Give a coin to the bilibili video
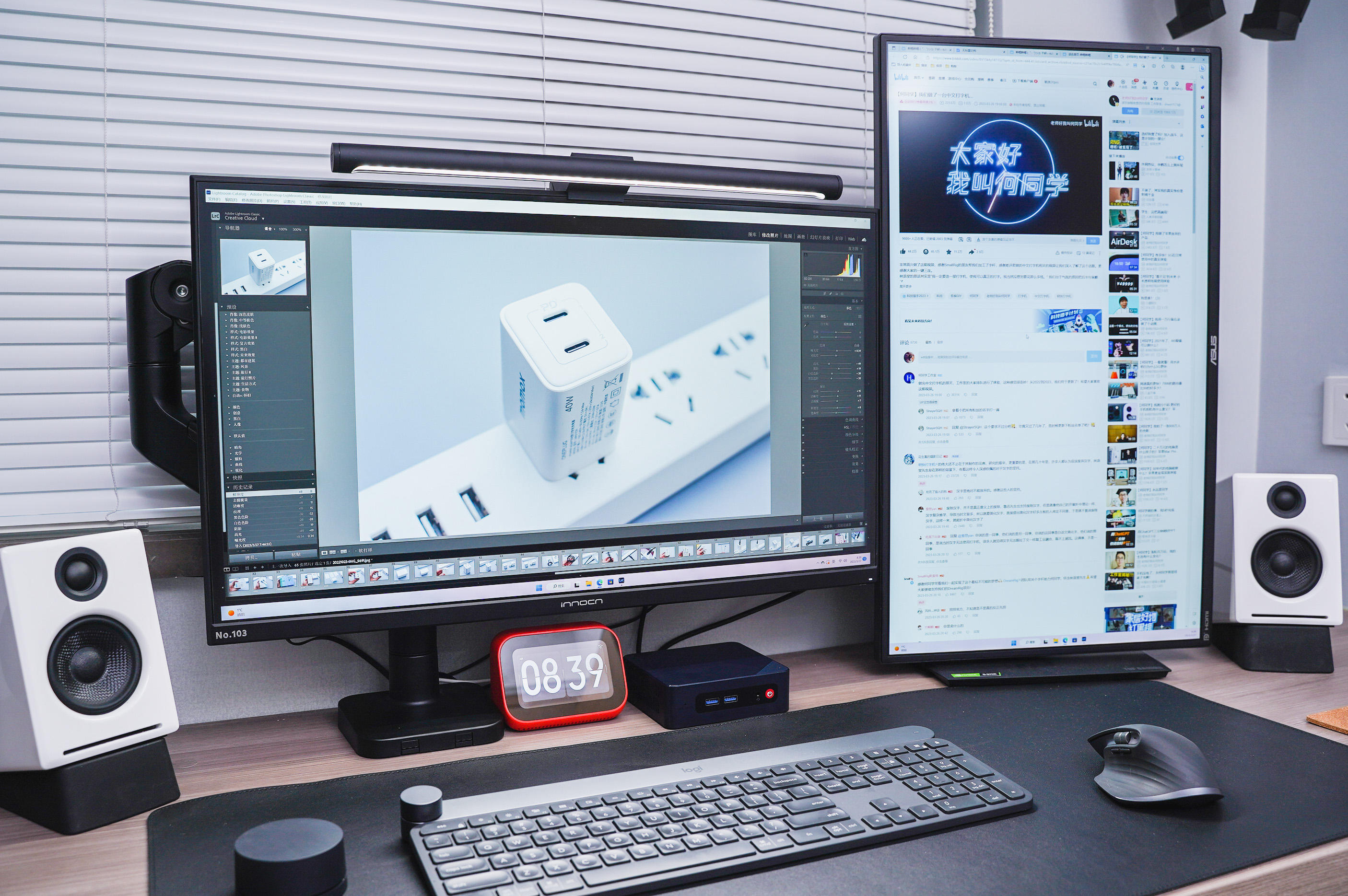The width and height of the screenshot is (1348, 896). click(x=926, y=252)
